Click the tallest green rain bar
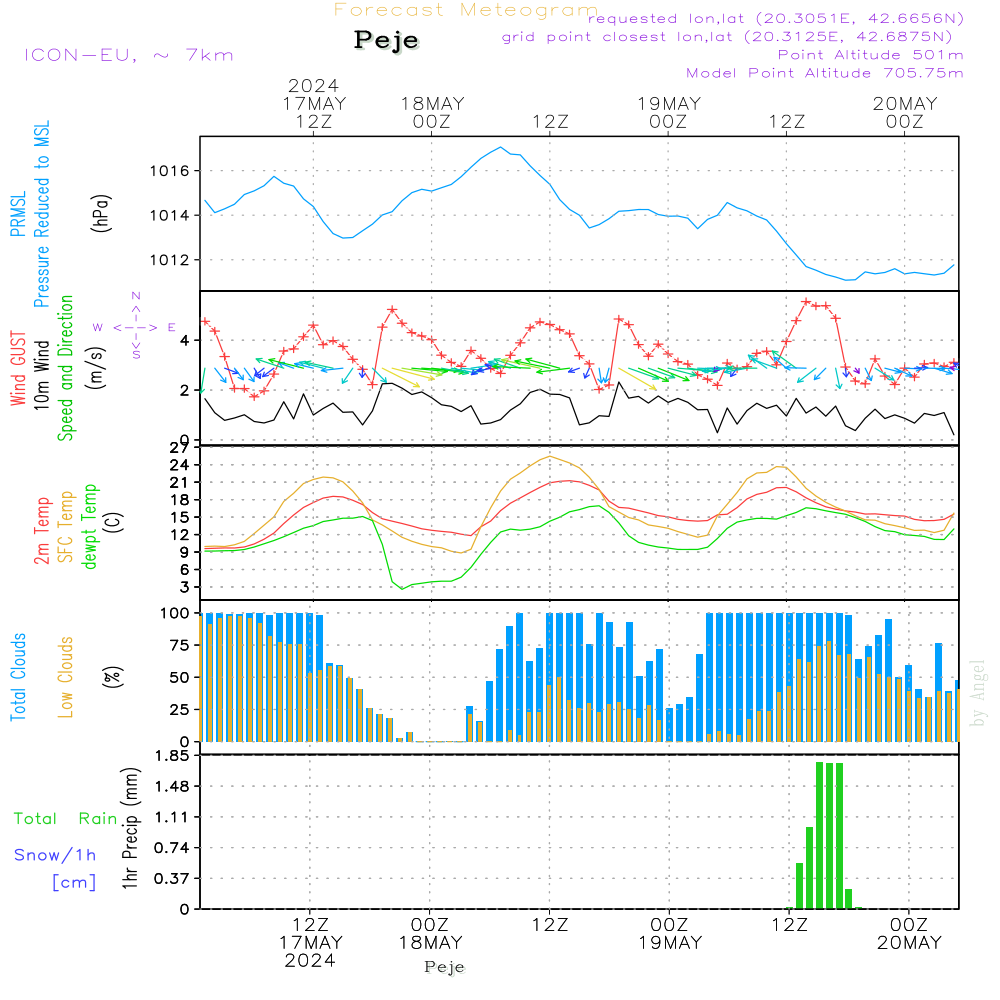1000x1000 pixels. click(820, 835)
